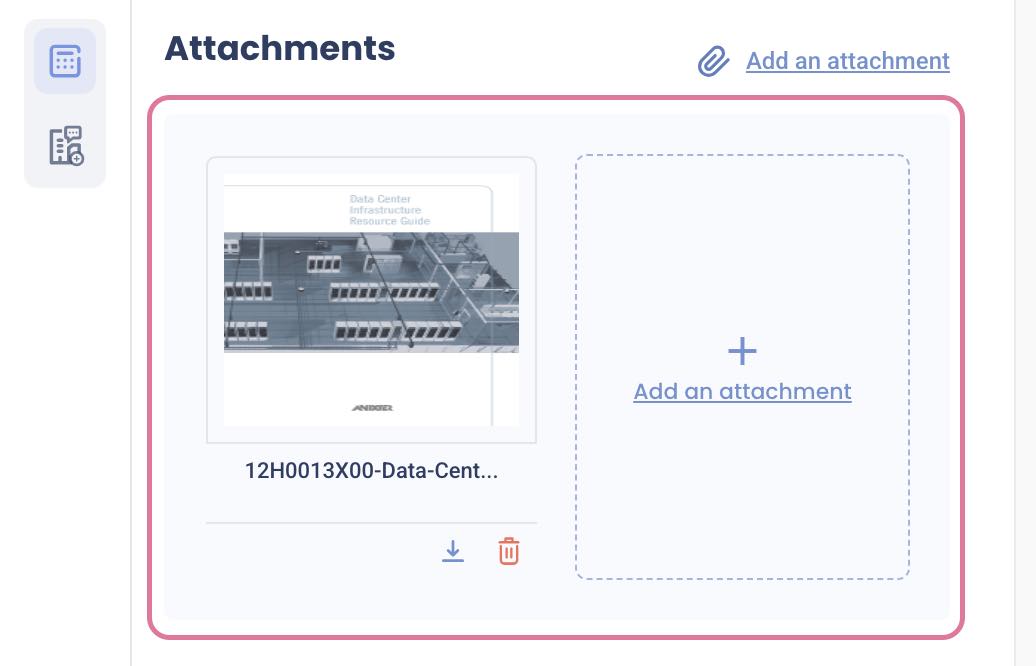Click the Attachments heading
This screenshot has height=666, width=1036.
(280, 47)
